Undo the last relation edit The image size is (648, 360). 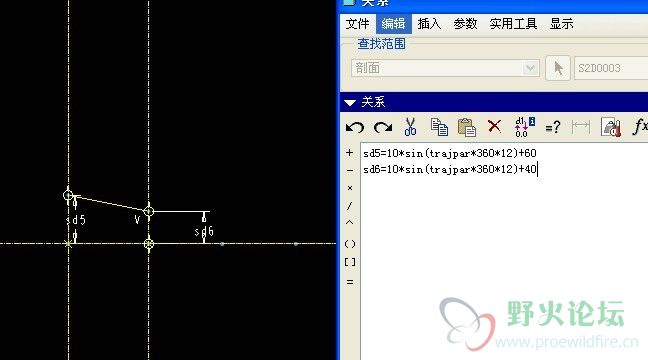click(x=355, y=127)
